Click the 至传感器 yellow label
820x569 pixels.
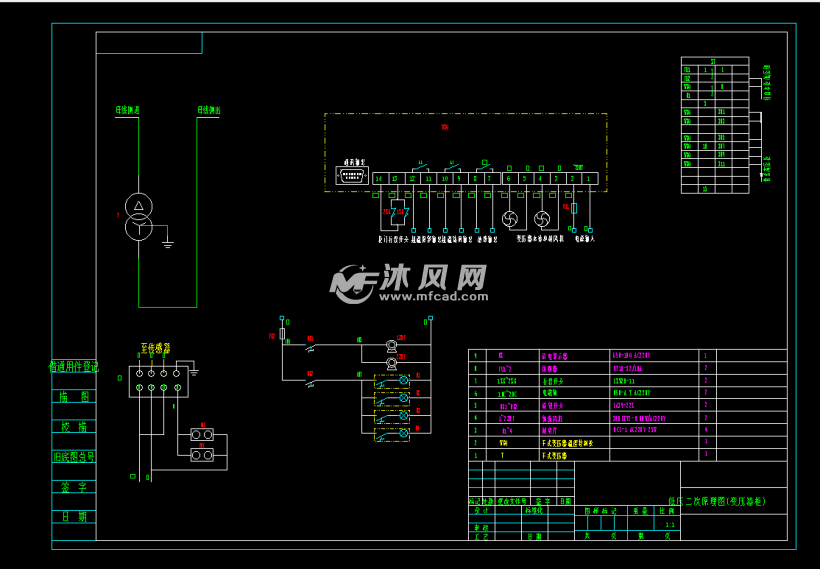click(x=155, y=347)
